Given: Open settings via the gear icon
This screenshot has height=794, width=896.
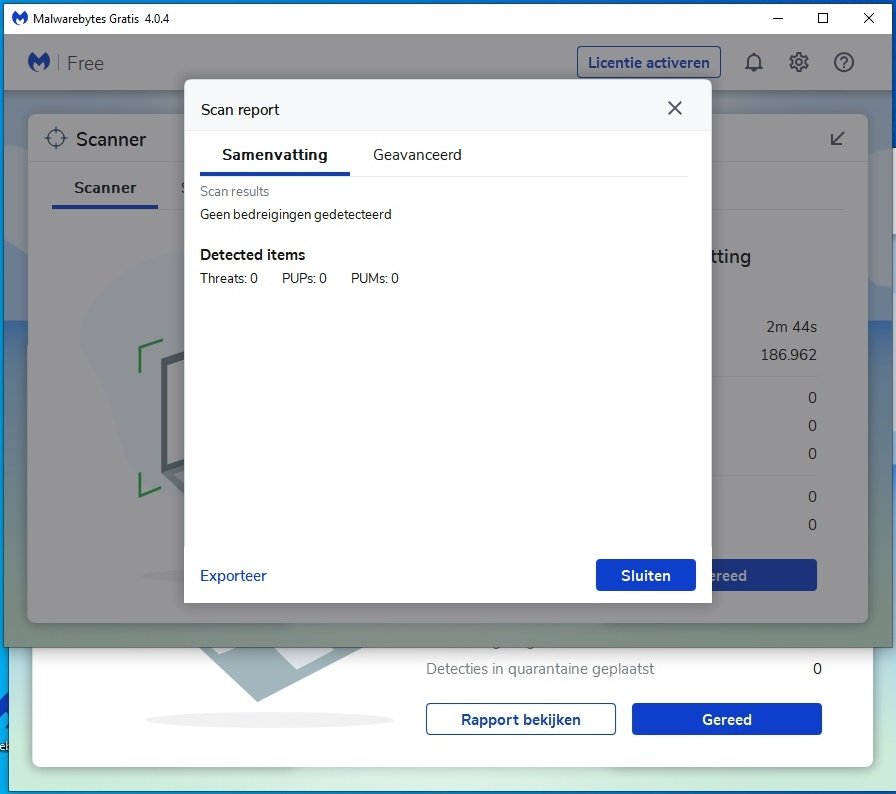Looking at the screenshot, I should tap(799, 62).
